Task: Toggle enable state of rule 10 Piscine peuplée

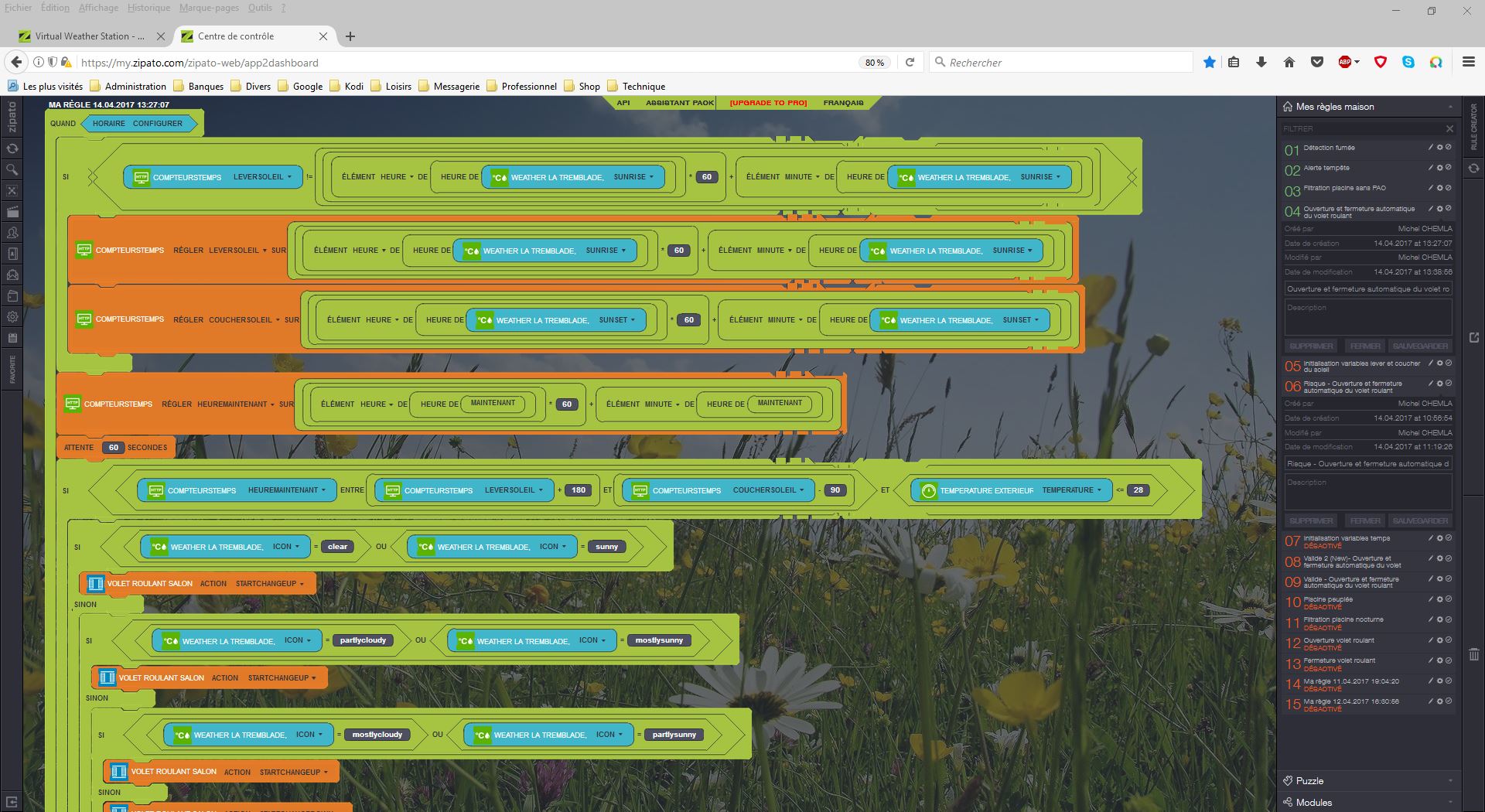Action: pyautogui.click(x=1449, y=599)
